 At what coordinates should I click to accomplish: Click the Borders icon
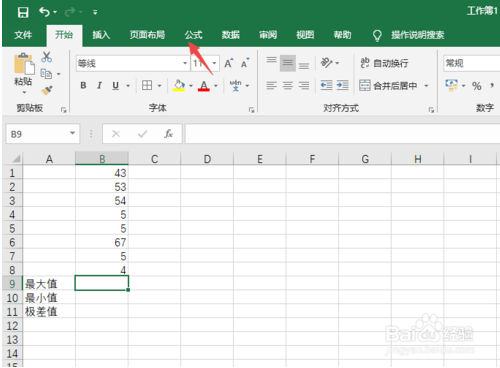147,86
